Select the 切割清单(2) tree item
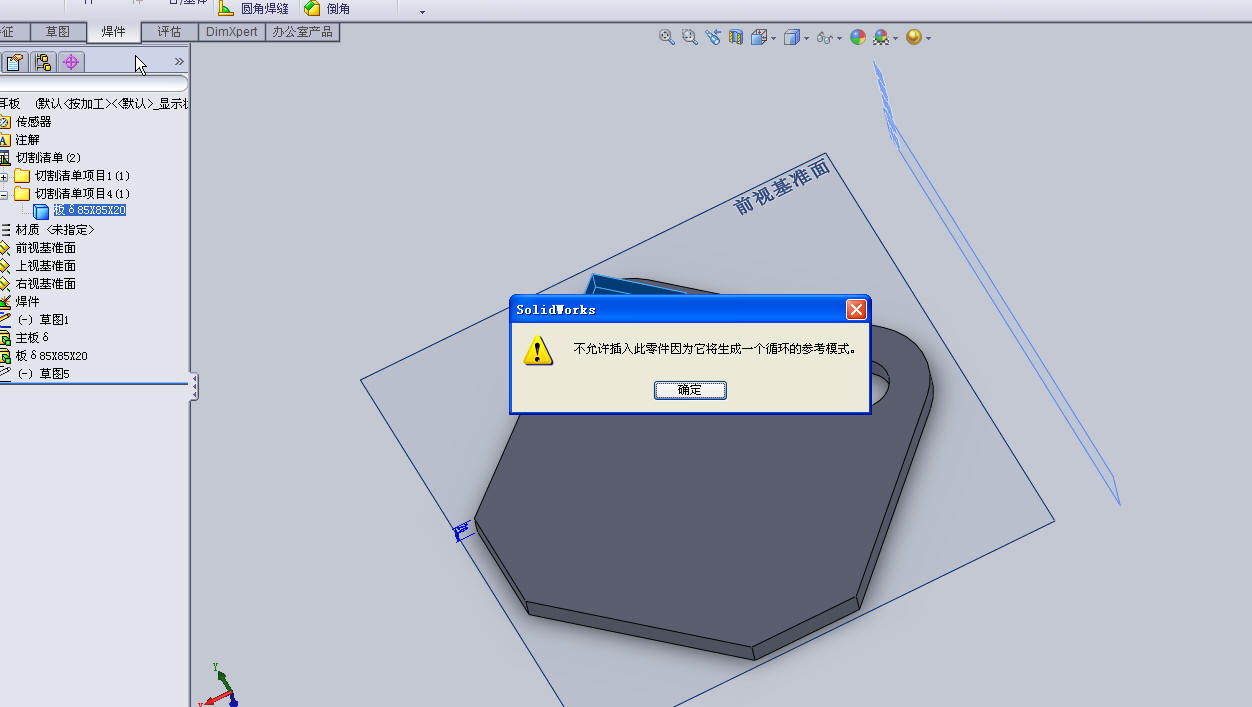1252x707 pixels. [48, 158]
